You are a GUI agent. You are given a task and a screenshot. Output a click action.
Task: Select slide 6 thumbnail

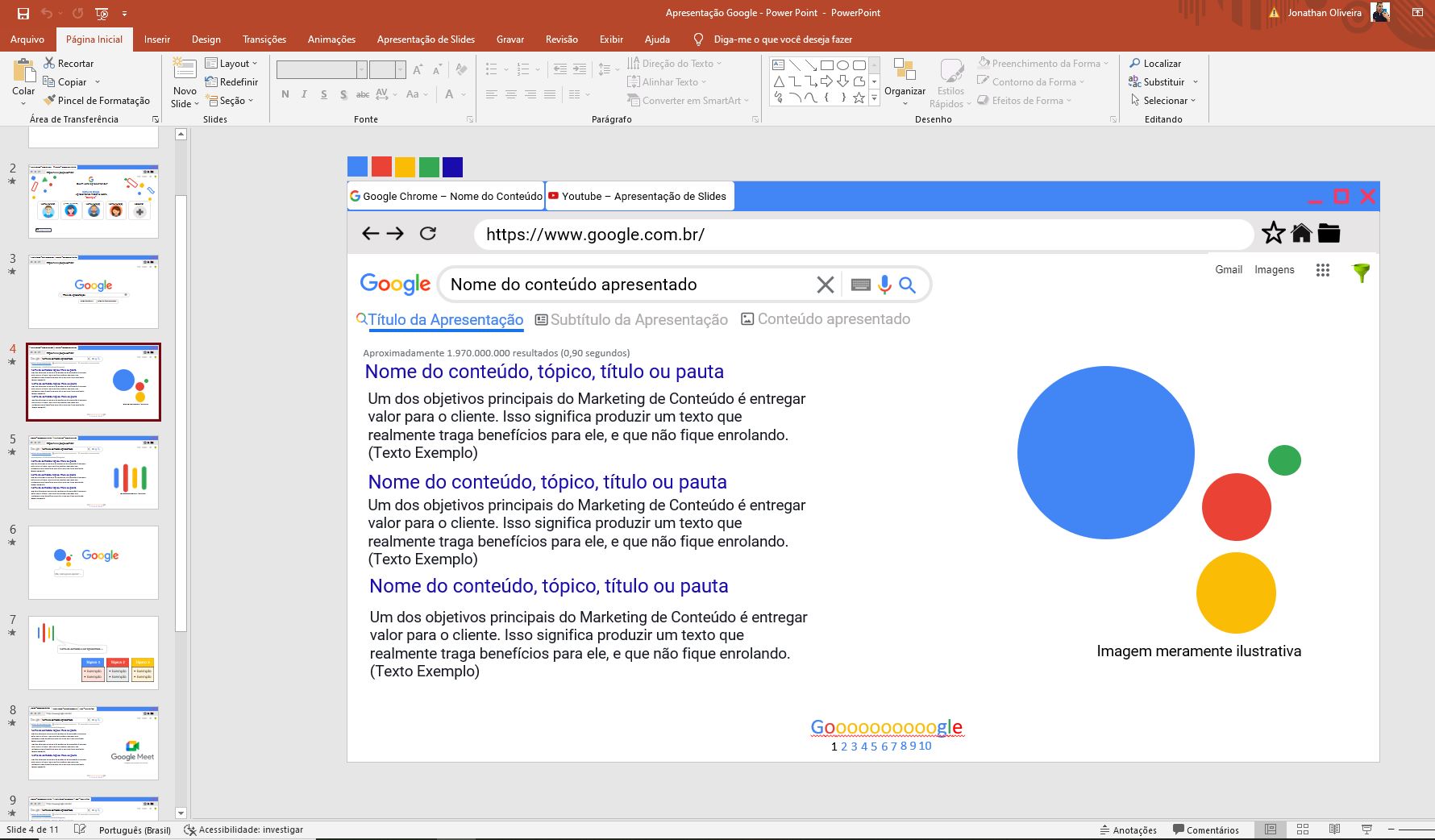click(94, 563)
